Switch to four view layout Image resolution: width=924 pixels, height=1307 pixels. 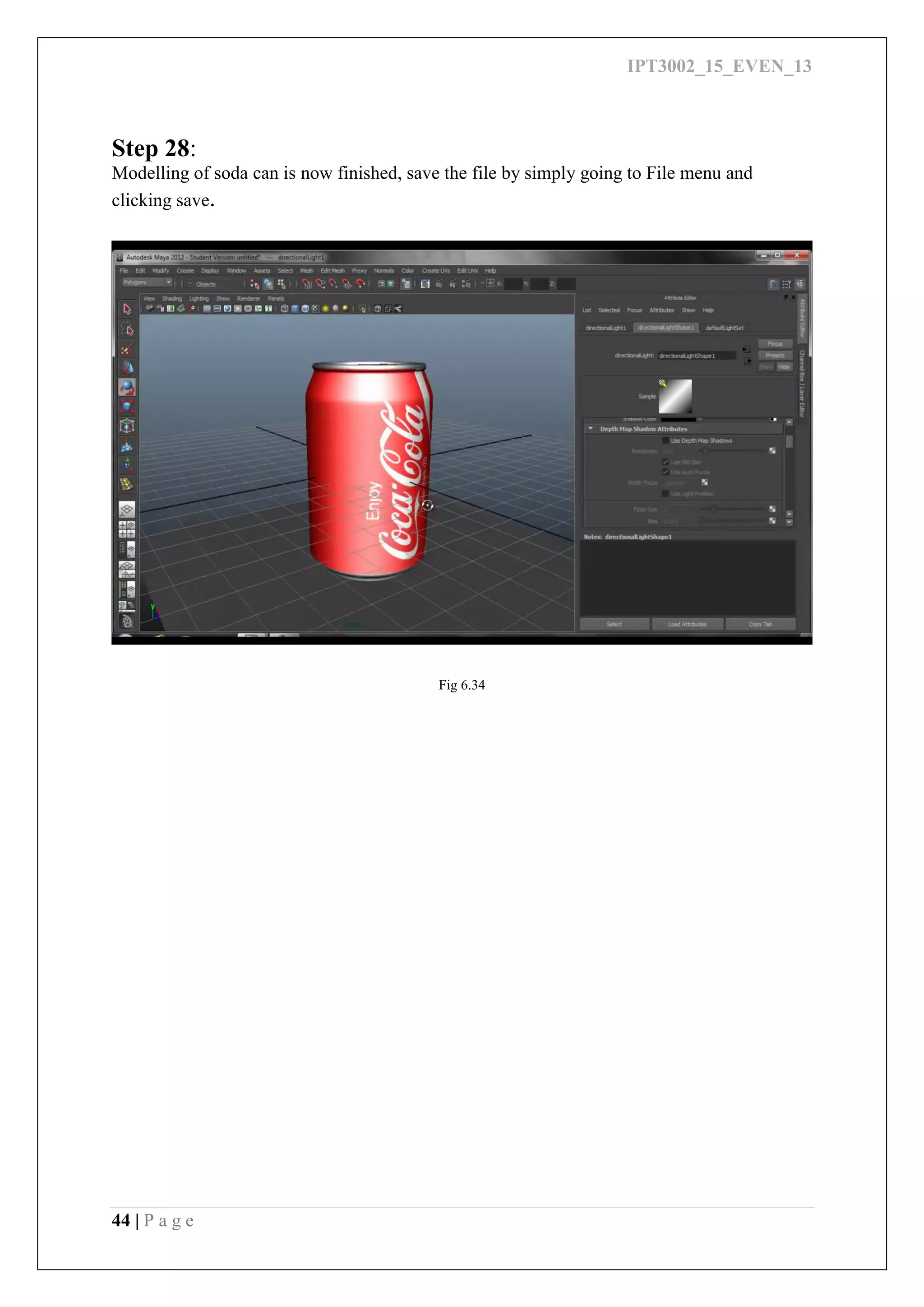pos(127,529)
